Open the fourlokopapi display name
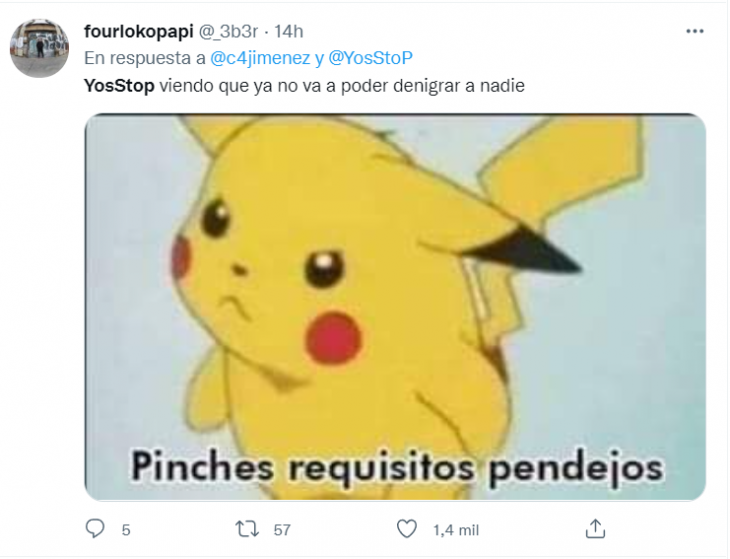The height and width of the screenshot is (559, 730). 138,31
